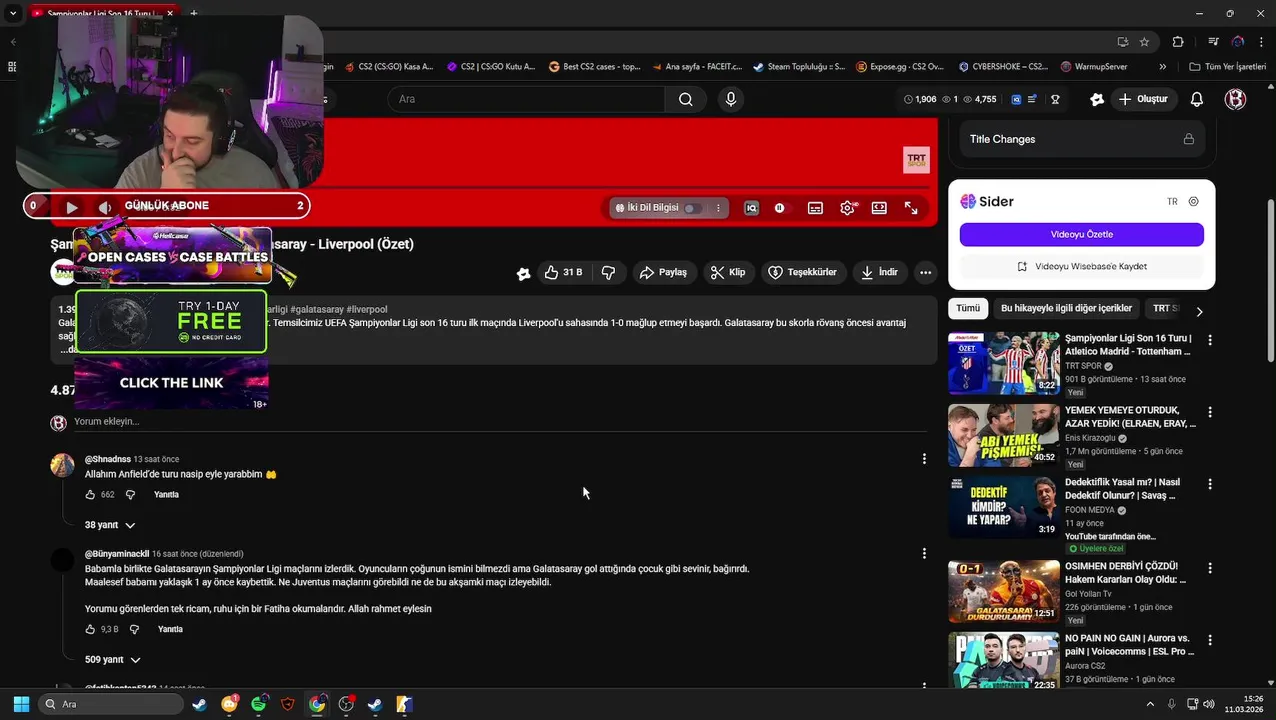The width and height of the screenshot is (1276, 720).
Task: Open YouTube notifications bell
Action: tap(1197, 99)
